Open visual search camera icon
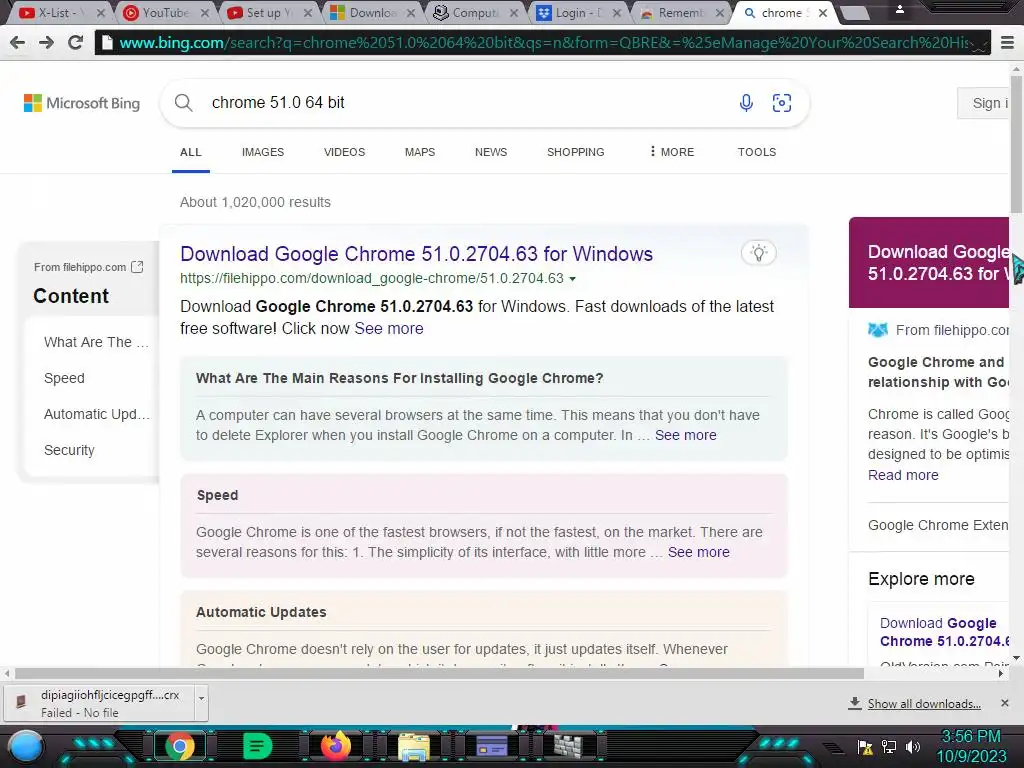 tap(782, 103)
